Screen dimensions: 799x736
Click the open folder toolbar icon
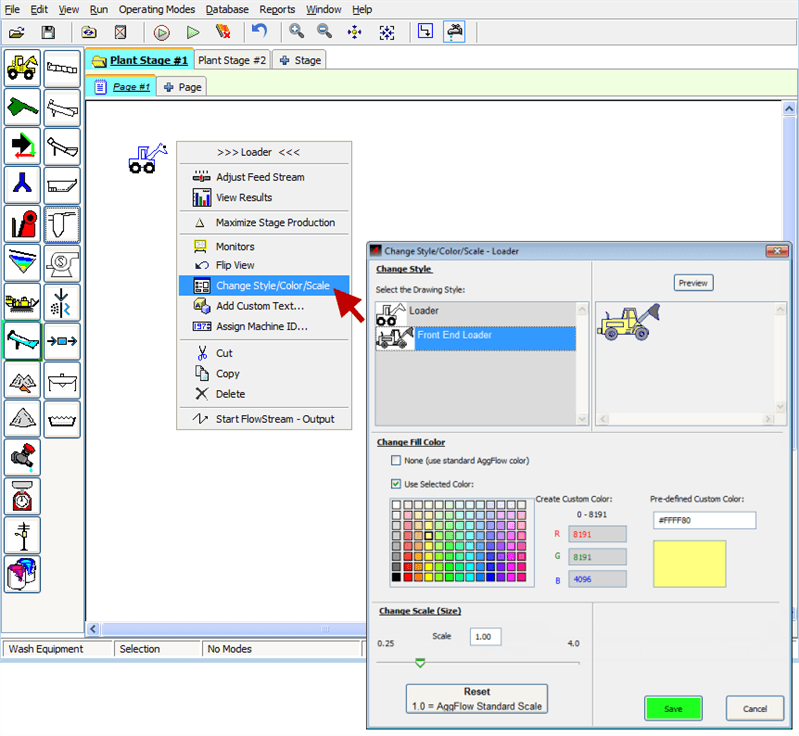16,32
